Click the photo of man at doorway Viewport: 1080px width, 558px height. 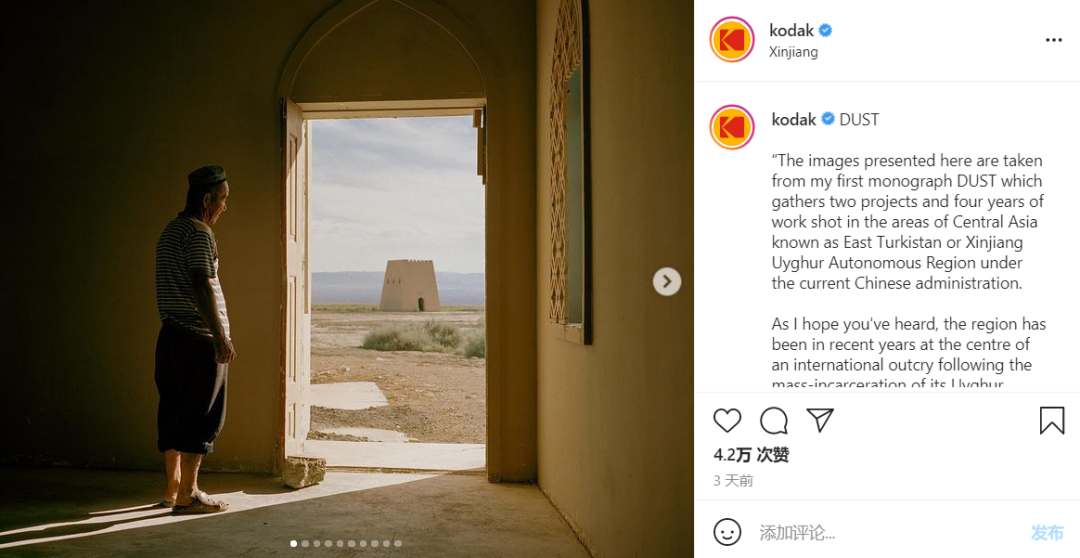pos(346,279)
